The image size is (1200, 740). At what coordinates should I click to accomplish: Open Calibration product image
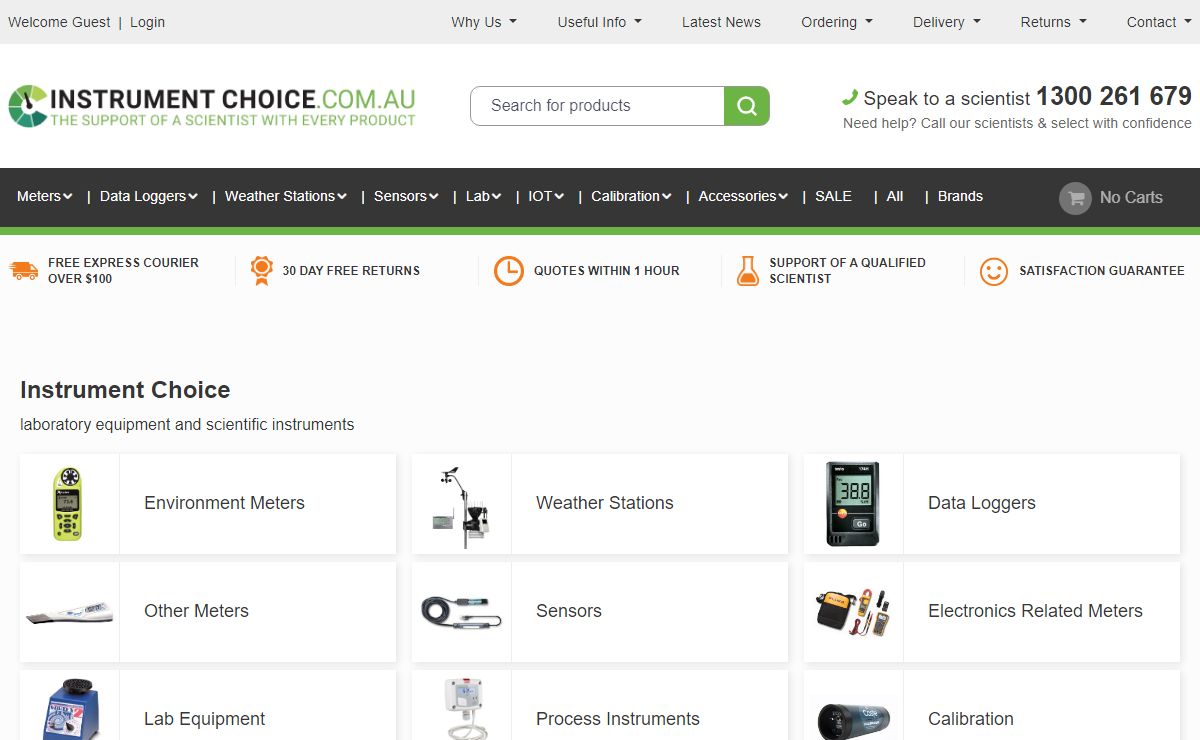[853, 718]
